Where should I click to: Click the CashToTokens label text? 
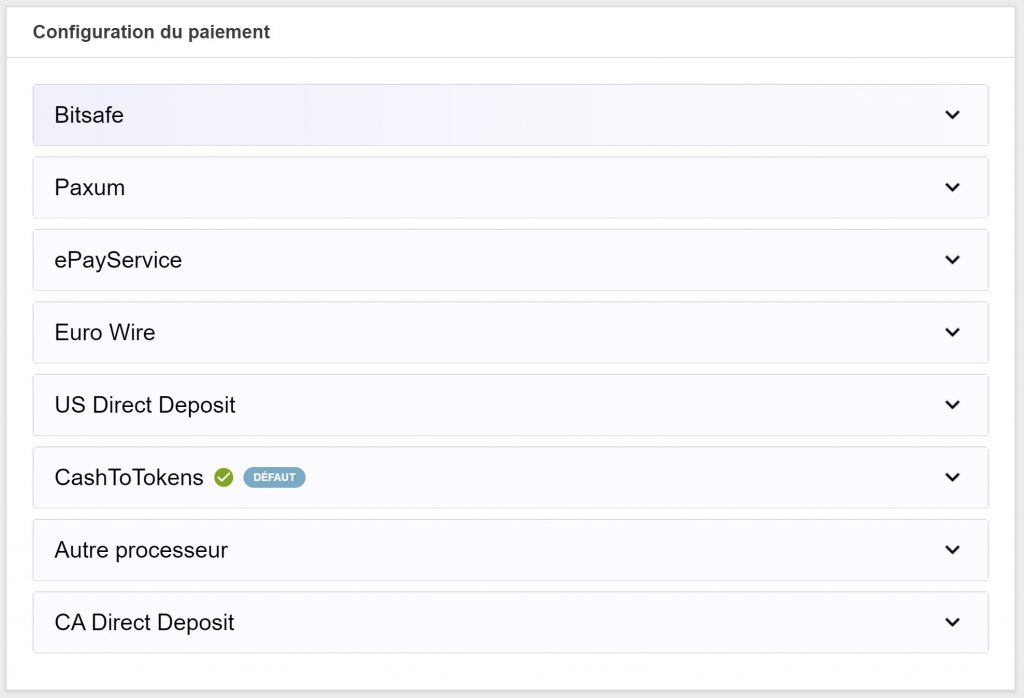coord(129,477)
